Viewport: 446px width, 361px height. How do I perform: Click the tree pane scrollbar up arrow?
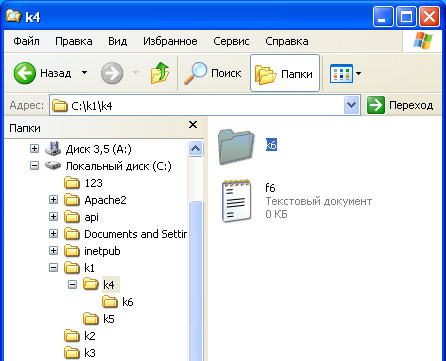click(x=195, y=148)
